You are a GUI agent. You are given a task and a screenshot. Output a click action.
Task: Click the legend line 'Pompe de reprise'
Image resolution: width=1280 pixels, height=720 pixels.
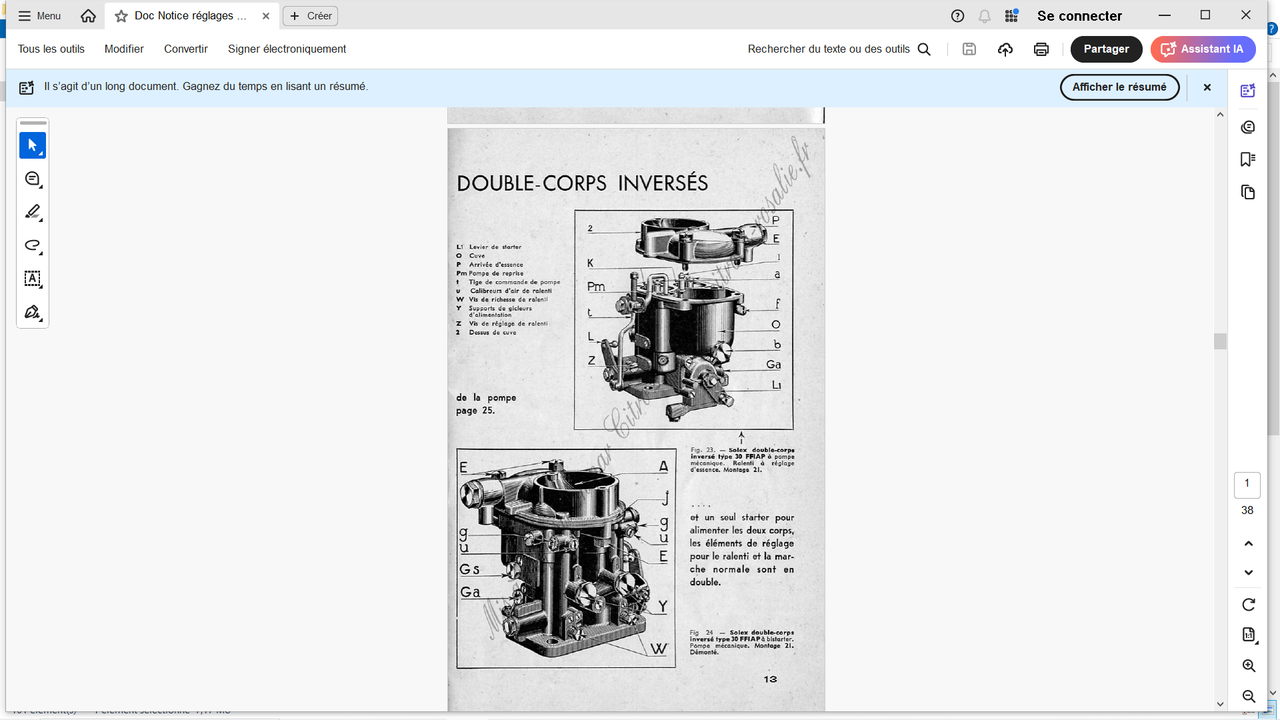pos(490,273)
